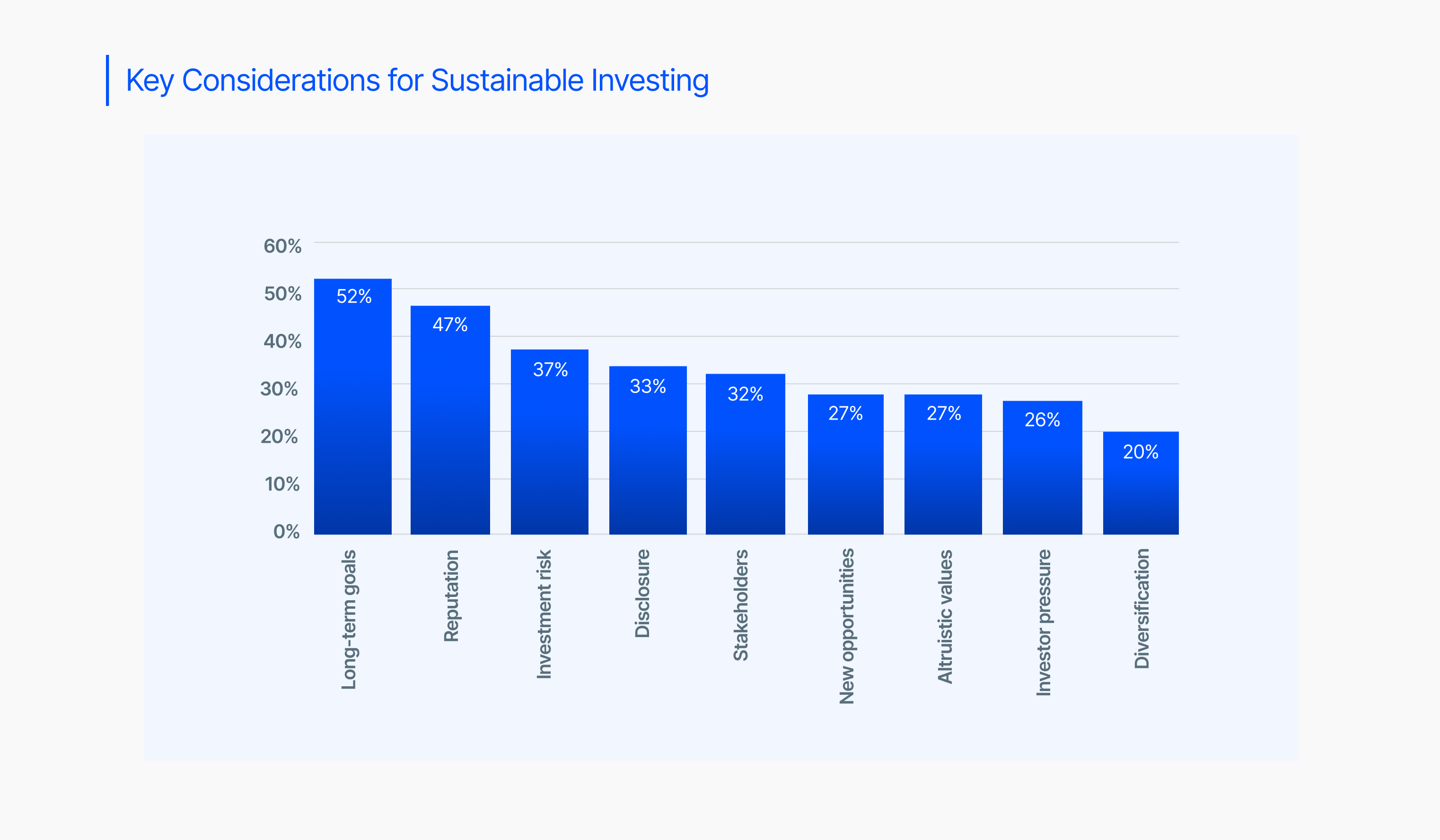Click the 52% data label
The image size is (1440, 840).
pos(354,296)
